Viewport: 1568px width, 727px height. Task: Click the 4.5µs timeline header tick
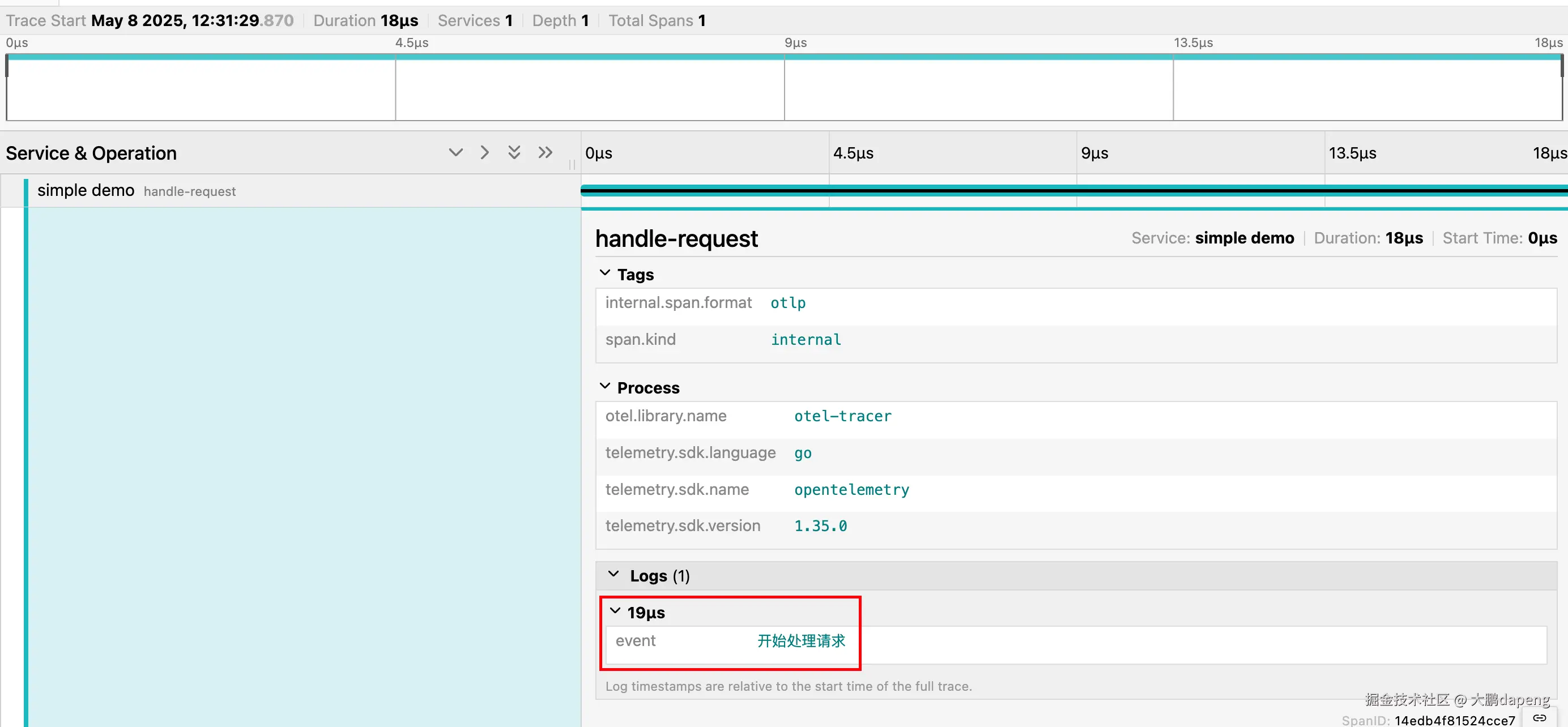tap(853, 153)
